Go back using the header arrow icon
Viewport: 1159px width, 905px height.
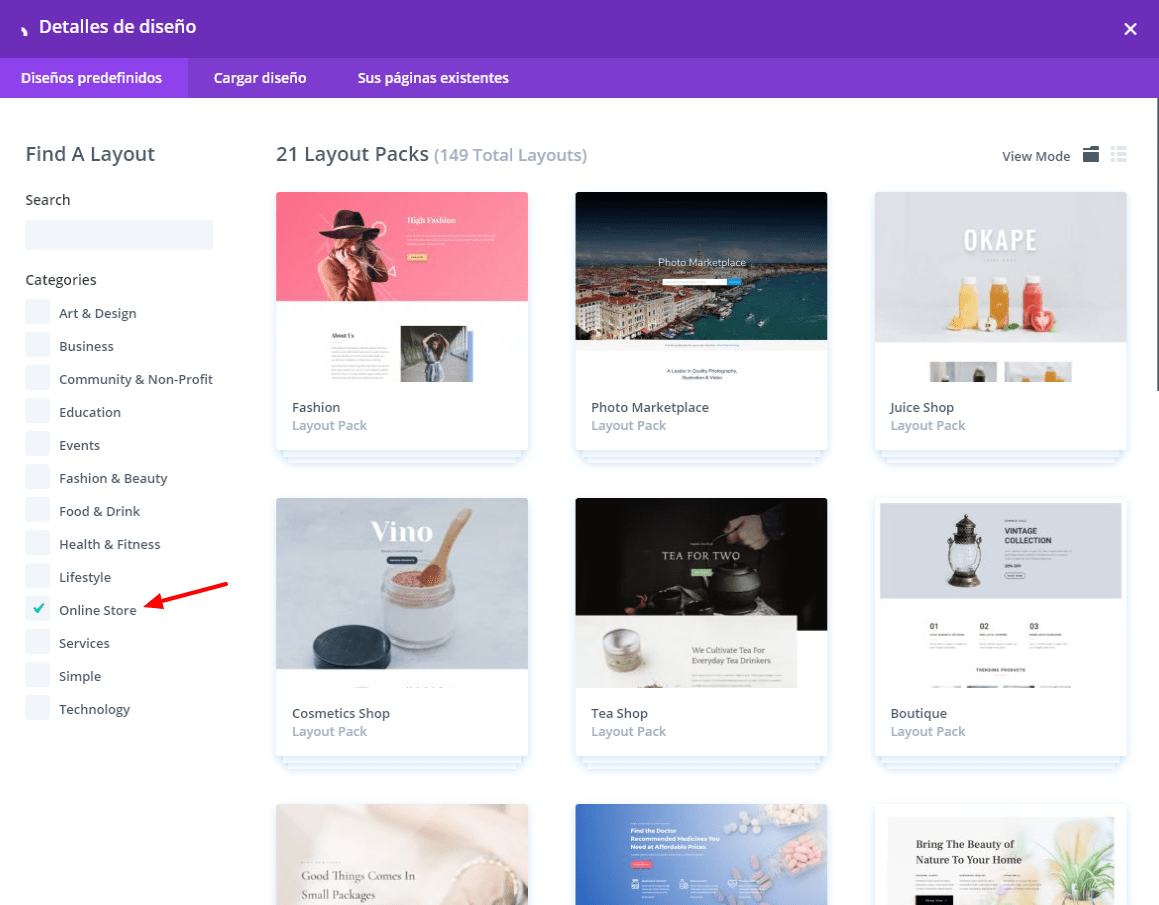(24, 30)
